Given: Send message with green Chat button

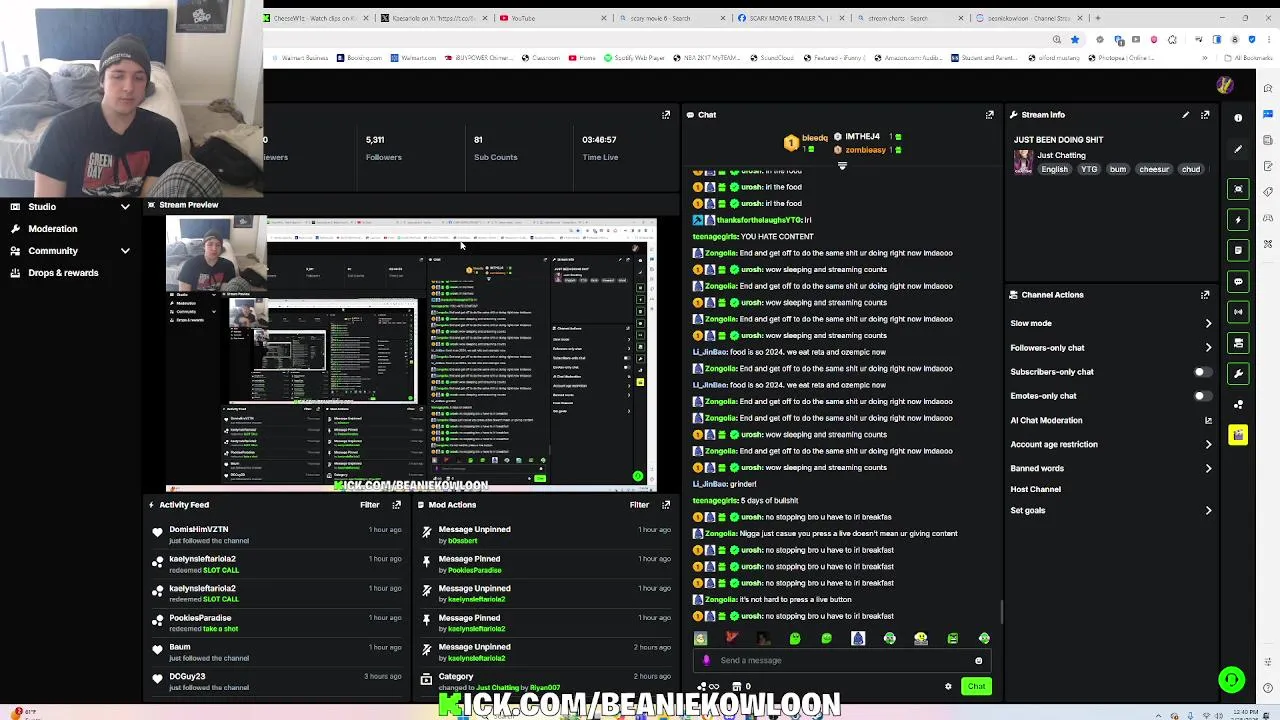Looking at the screenshot, I should (x=976, y=687).
